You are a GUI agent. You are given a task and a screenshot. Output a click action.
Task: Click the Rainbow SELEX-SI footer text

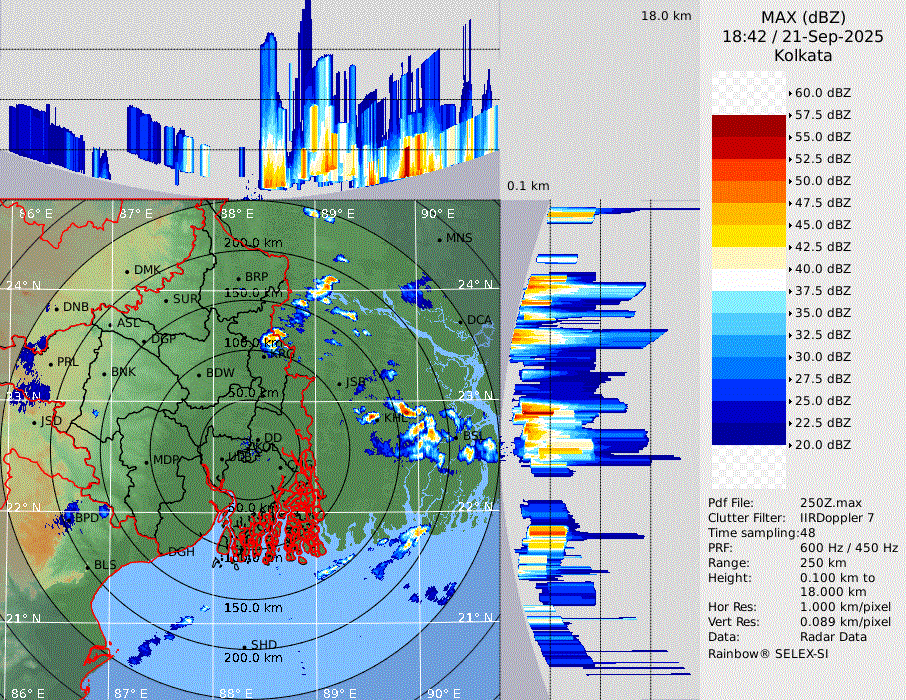click(768, 654)
